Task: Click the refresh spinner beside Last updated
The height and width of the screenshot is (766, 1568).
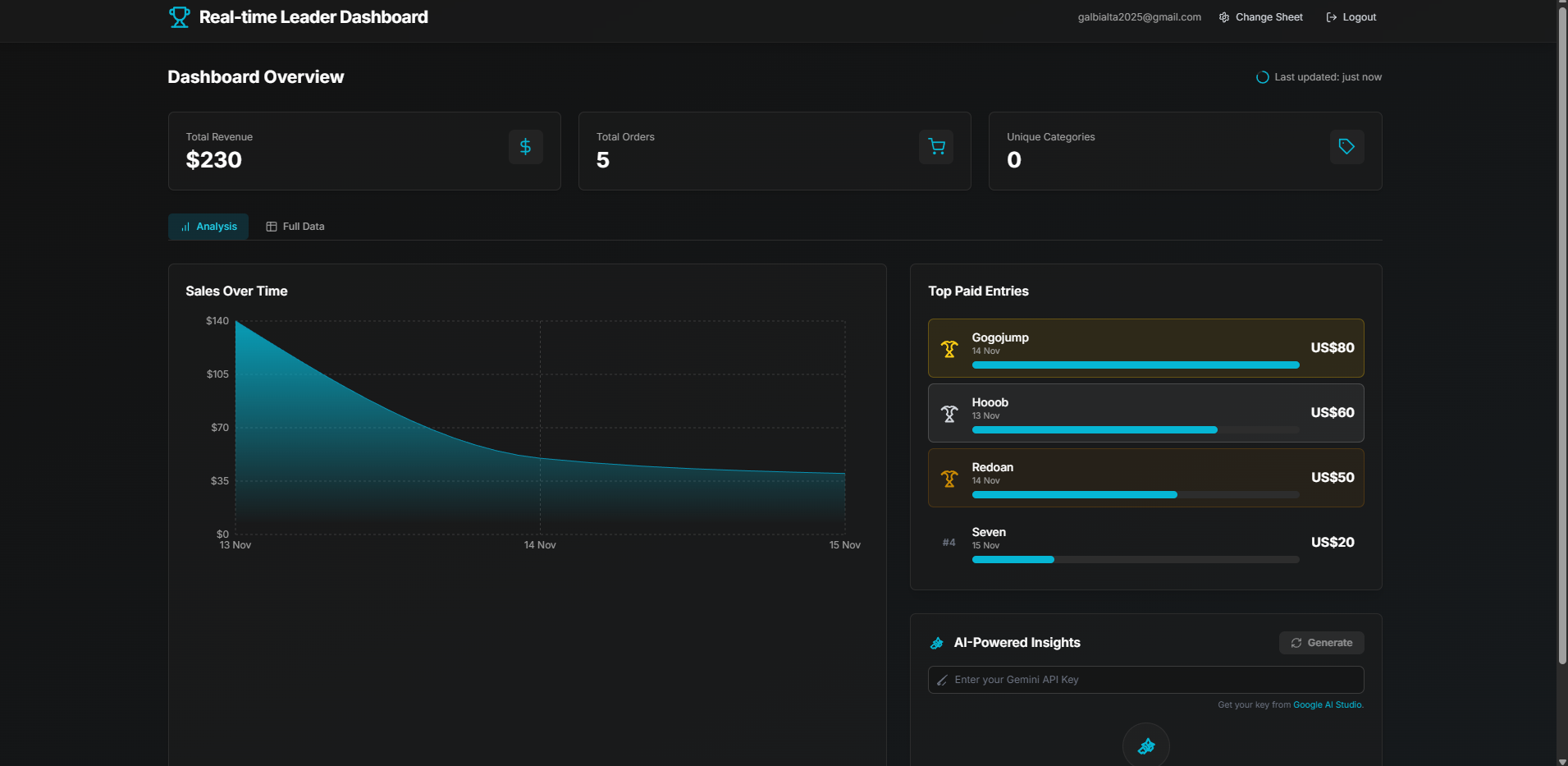Action: tap(1262, 77)
